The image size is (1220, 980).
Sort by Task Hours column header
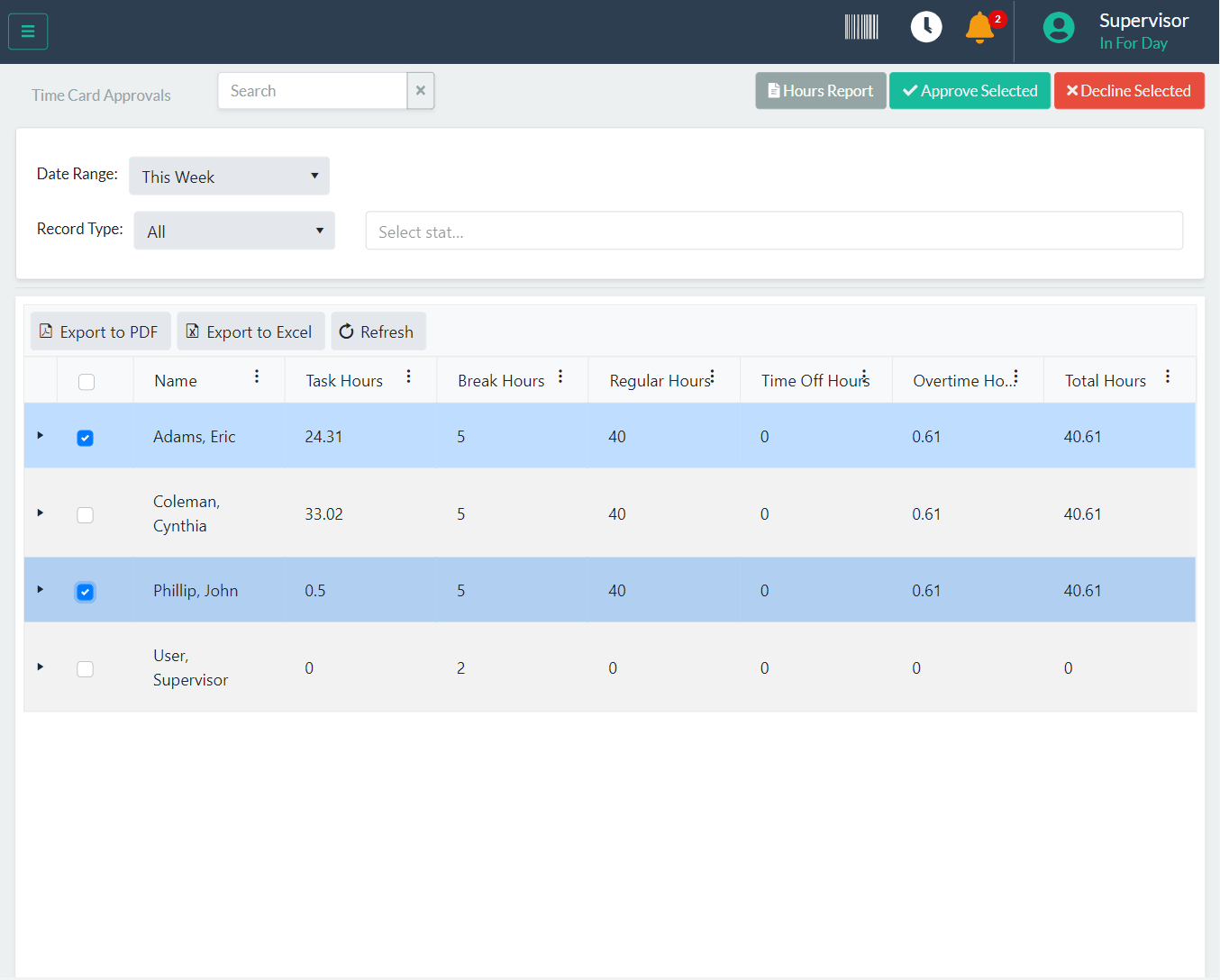pyautogui.click(x=344, y=381)
